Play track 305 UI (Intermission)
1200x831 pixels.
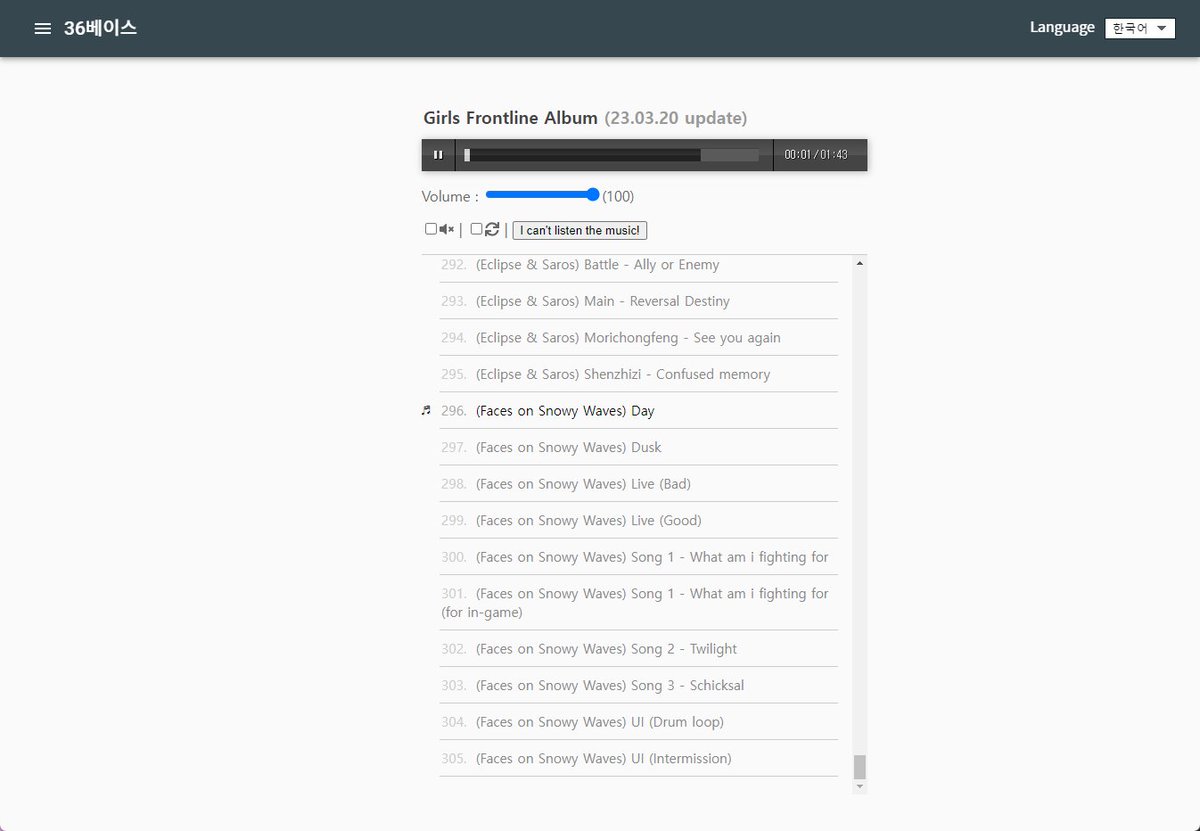click(x=638, y=758)
